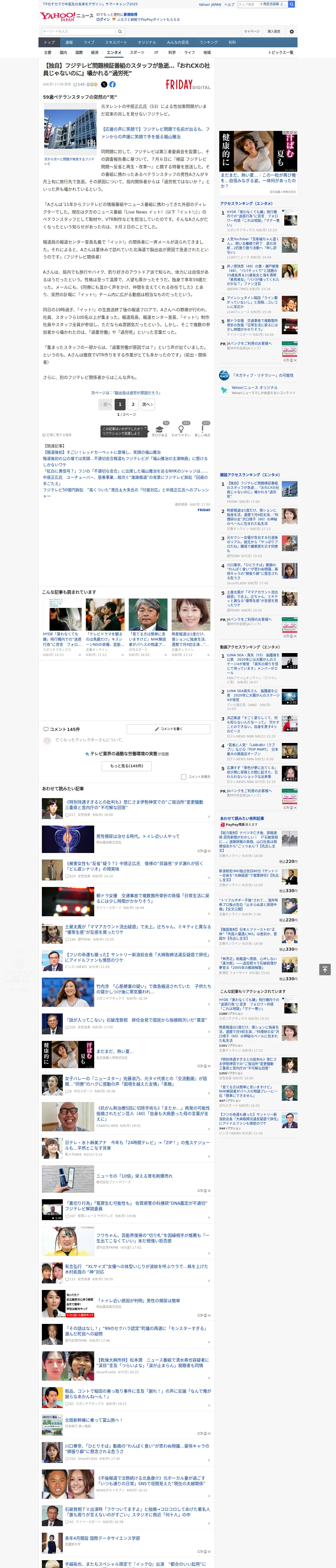Open 朝ドラ女優 交通事故 article link
The width and height of the screenshot is (336, 1568).
[153, 898]
